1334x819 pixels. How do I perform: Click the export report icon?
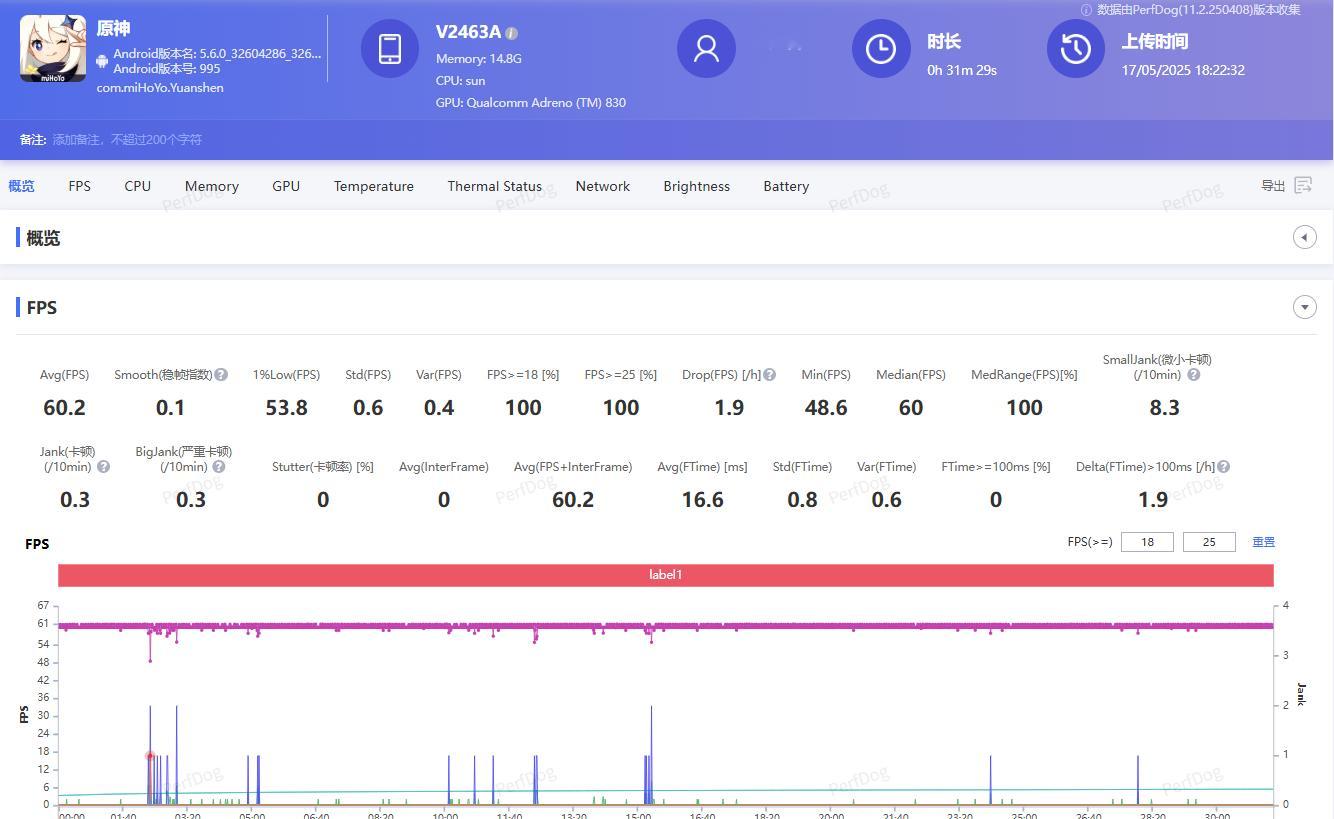[1303, 185]
